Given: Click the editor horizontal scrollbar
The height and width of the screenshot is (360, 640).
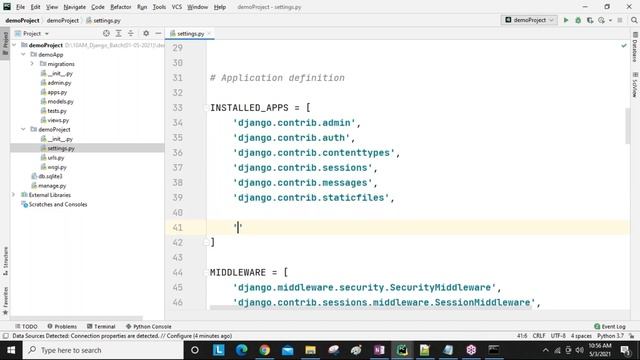Looking at the screenshot, I should coord(371,307).
